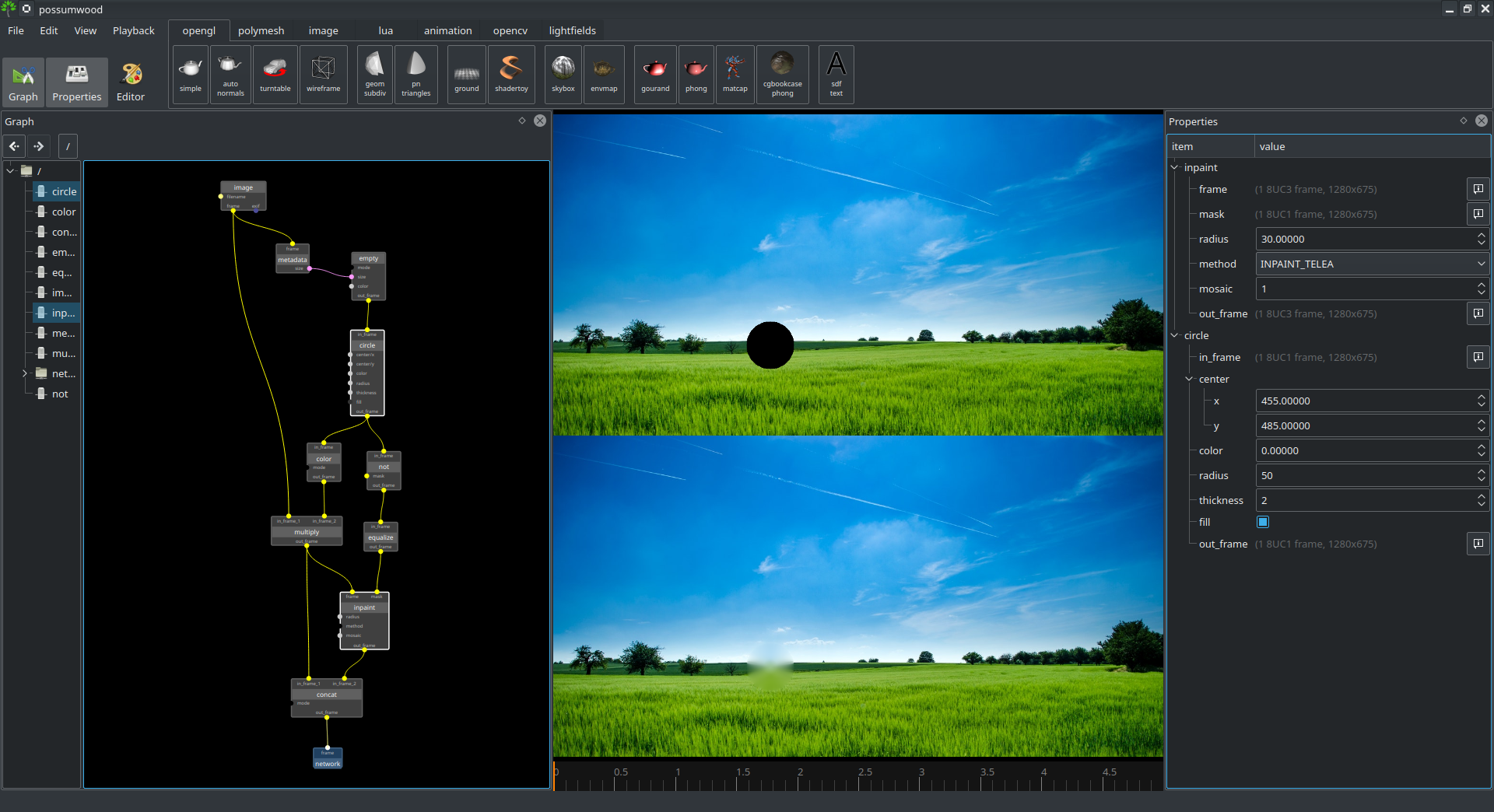Step the inpaint radius spinner

(x=1482, y=239)
